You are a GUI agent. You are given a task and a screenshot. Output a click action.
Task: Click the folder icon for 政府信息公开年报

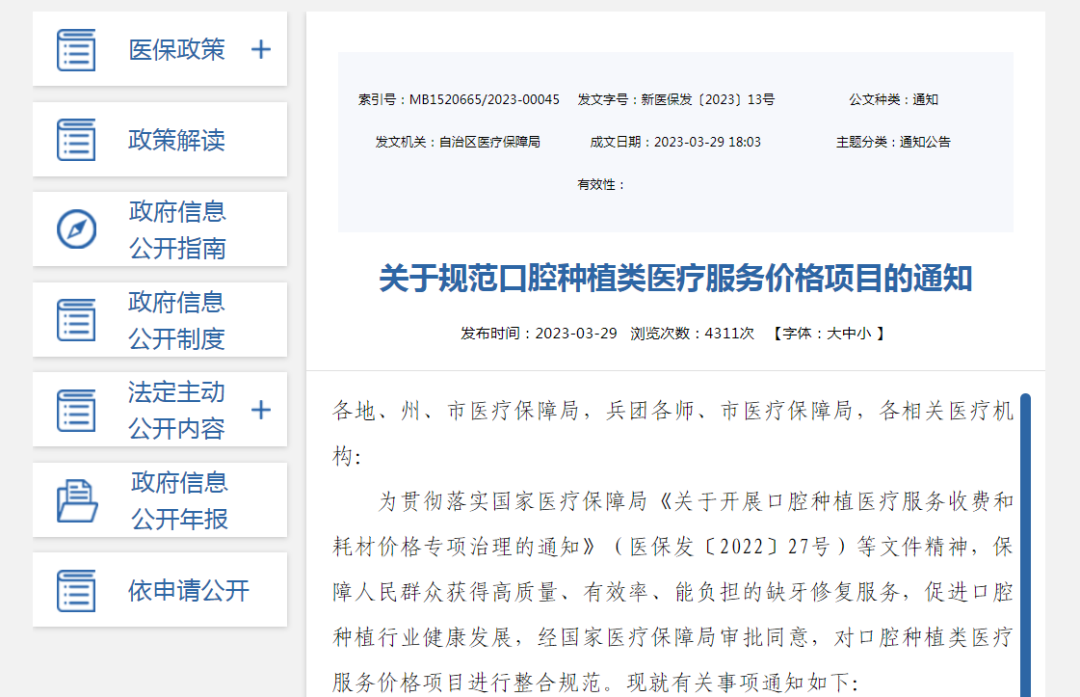pos(76,501)
